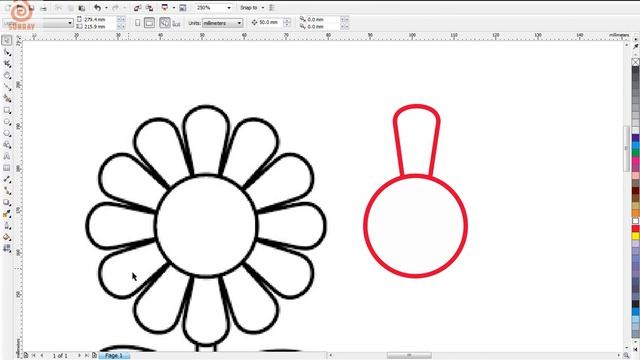The width and height of the screenshot is (640, 360).
Task: Select the Interactive Fill tool
Action: click(7, 249)
